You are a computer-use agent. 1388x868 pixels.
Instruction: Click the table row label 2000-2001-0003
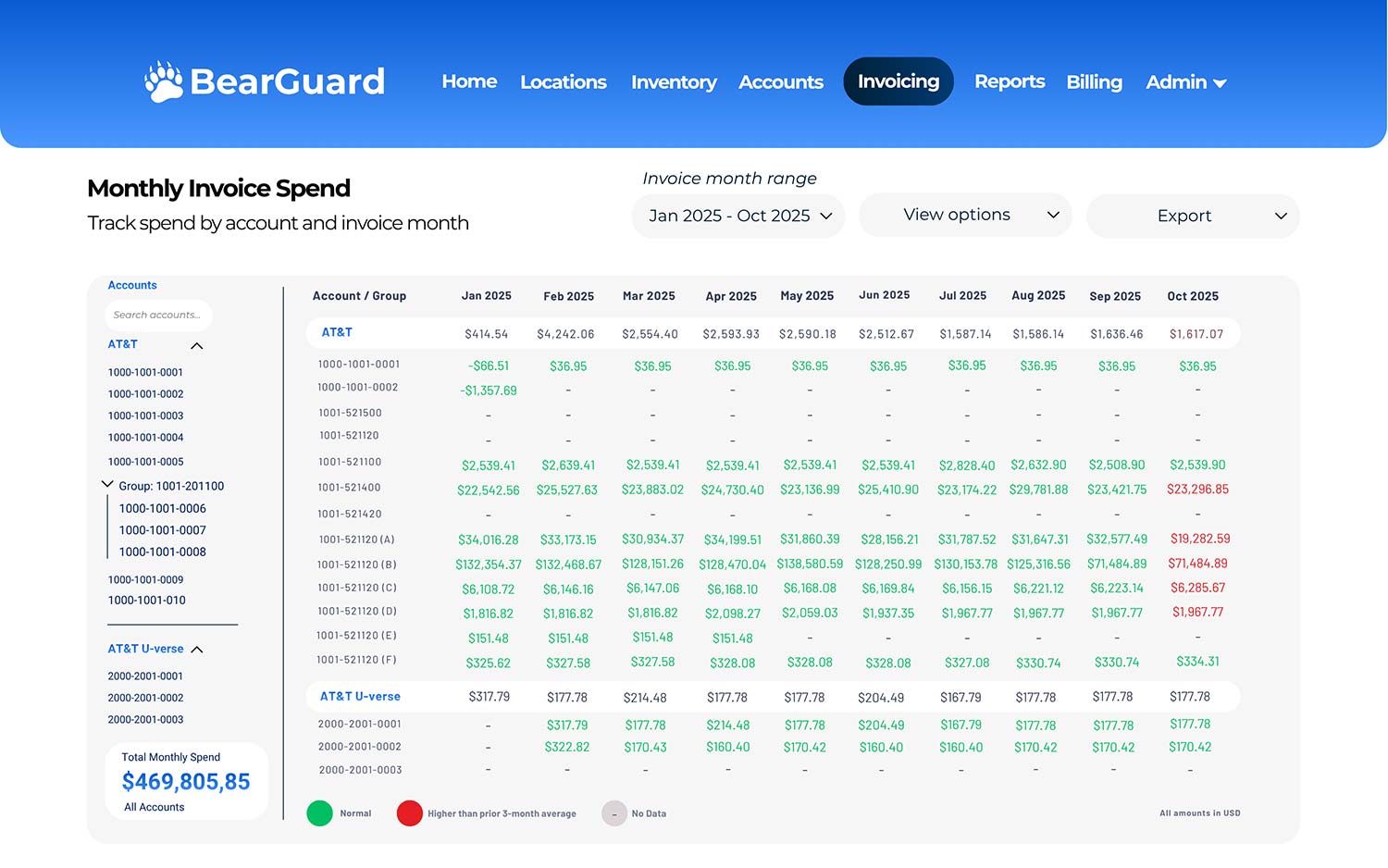tap(360, 770)
